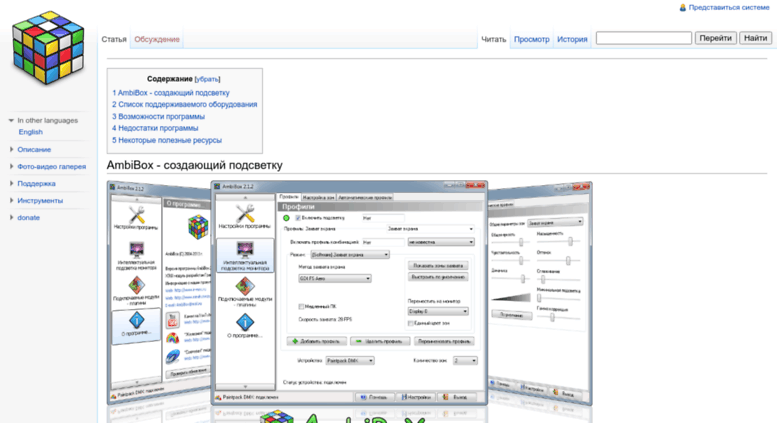Switch language to English
This screenshot has width=777, height=423.
(31, 132)
